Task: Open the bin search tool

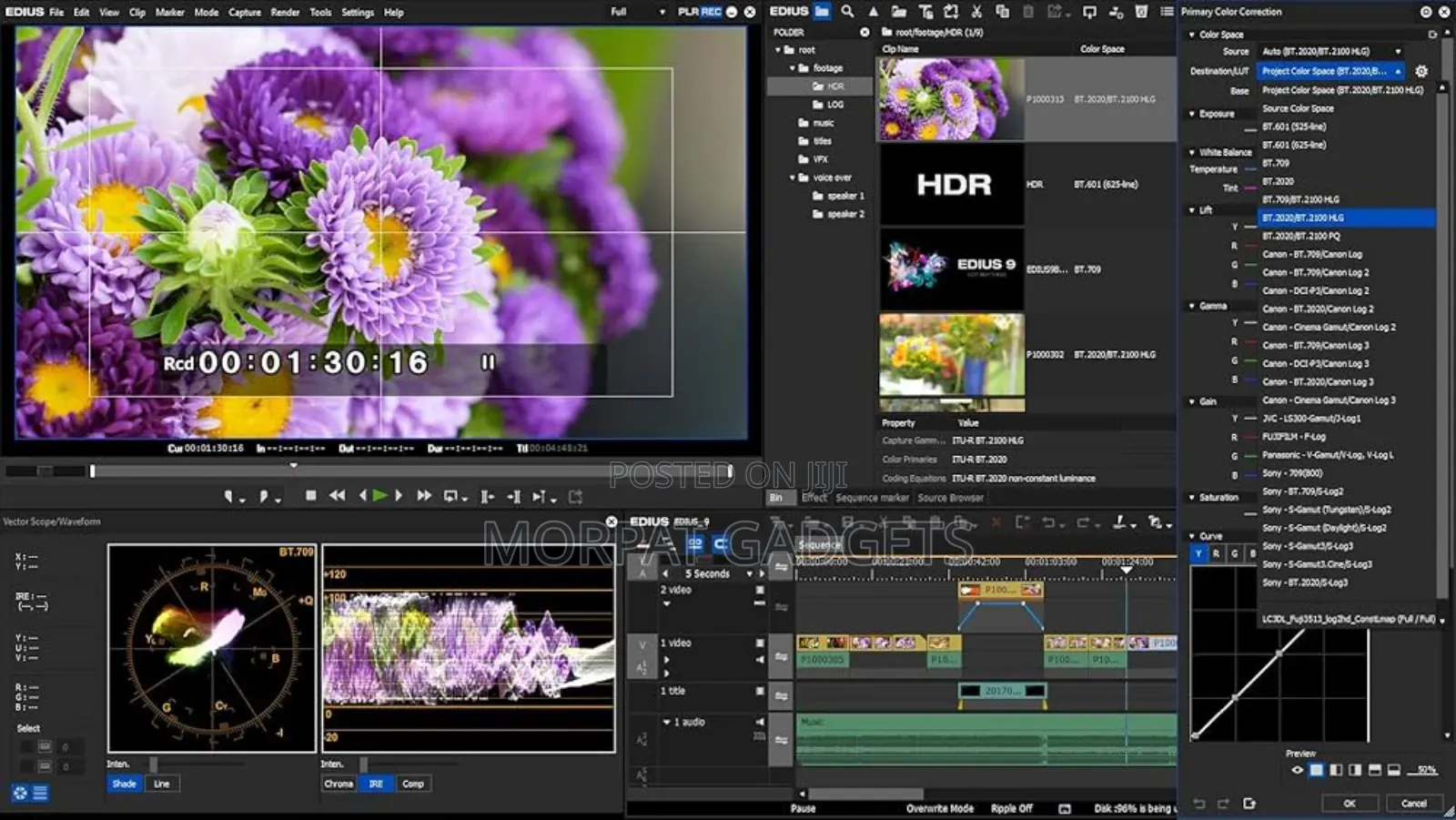Action: point(846,13)
